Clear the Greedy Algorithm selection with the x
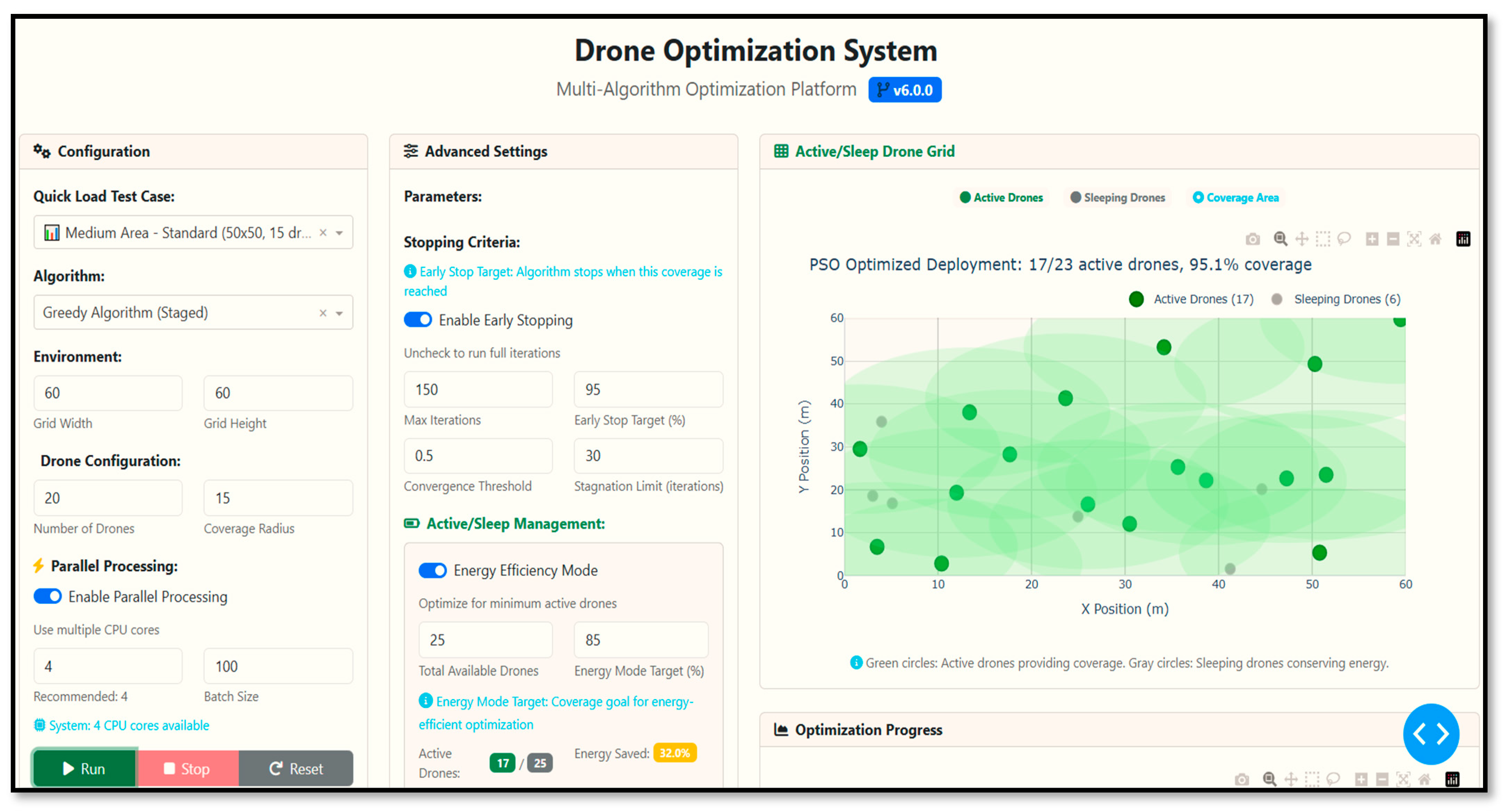The height and width of the screenshot is (812, 1506). (x=323, y=313)
